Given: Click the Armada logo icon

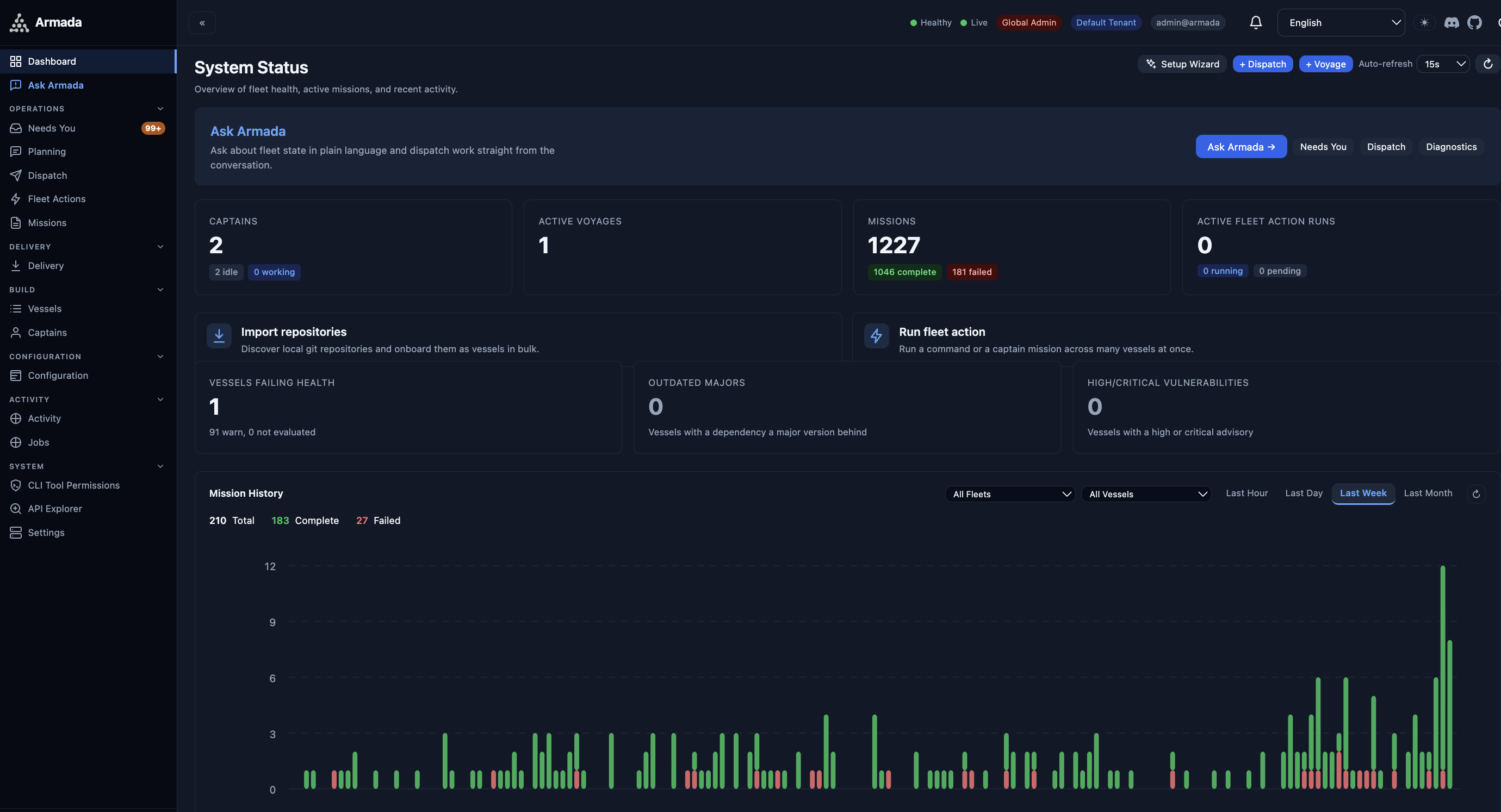Looking at the screenshot, I should pyautogui.click(x=19, y=23).
